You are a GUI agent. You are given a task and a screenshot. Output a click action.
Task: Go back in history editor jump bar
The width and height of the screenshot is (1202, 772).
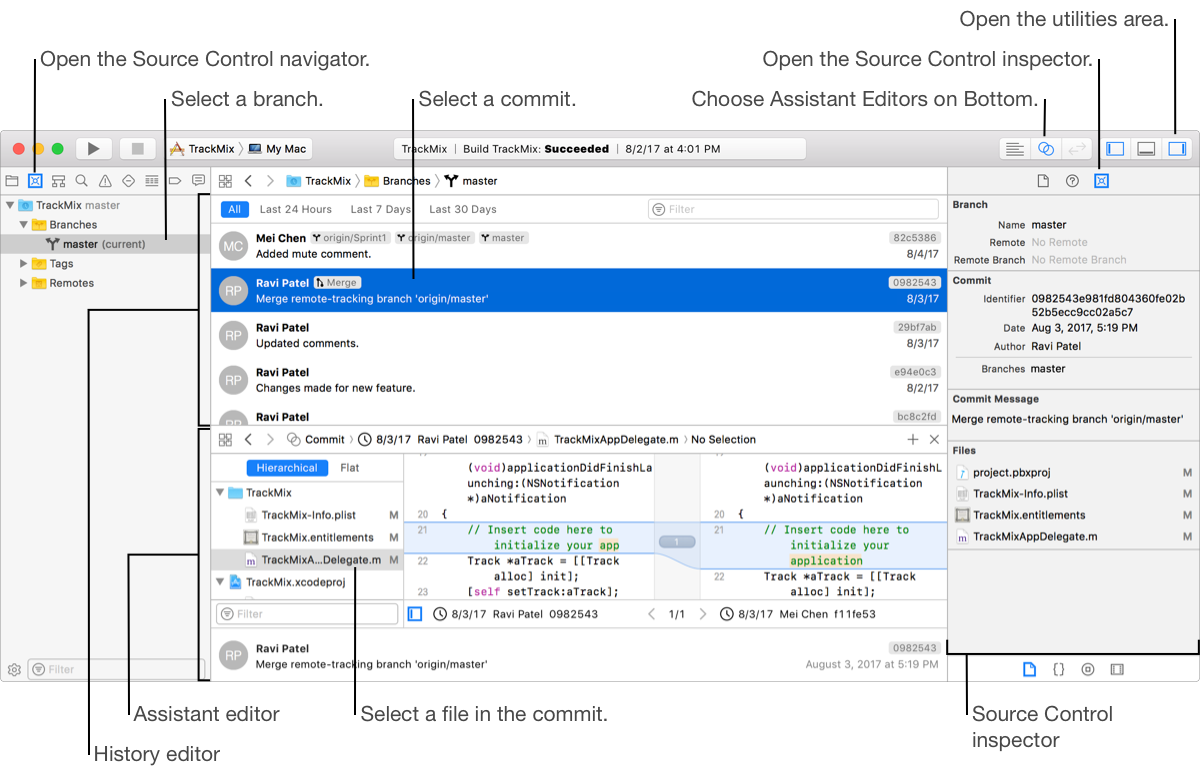point(248,181)
